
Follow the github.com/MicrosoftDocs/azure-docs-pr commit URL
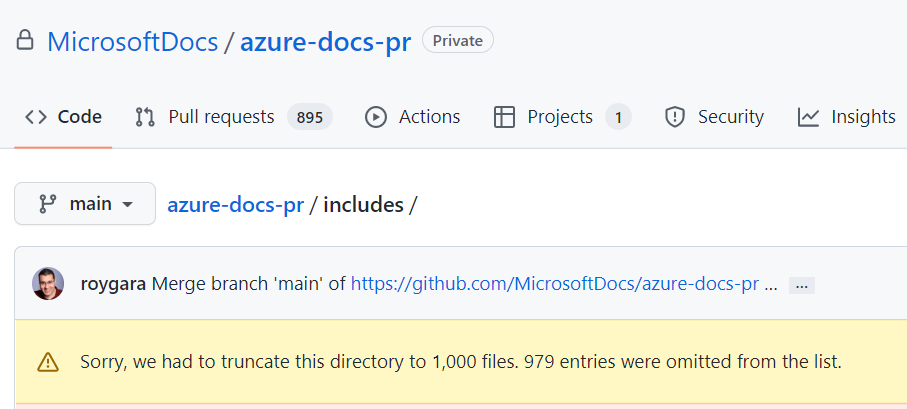(555, 283)
